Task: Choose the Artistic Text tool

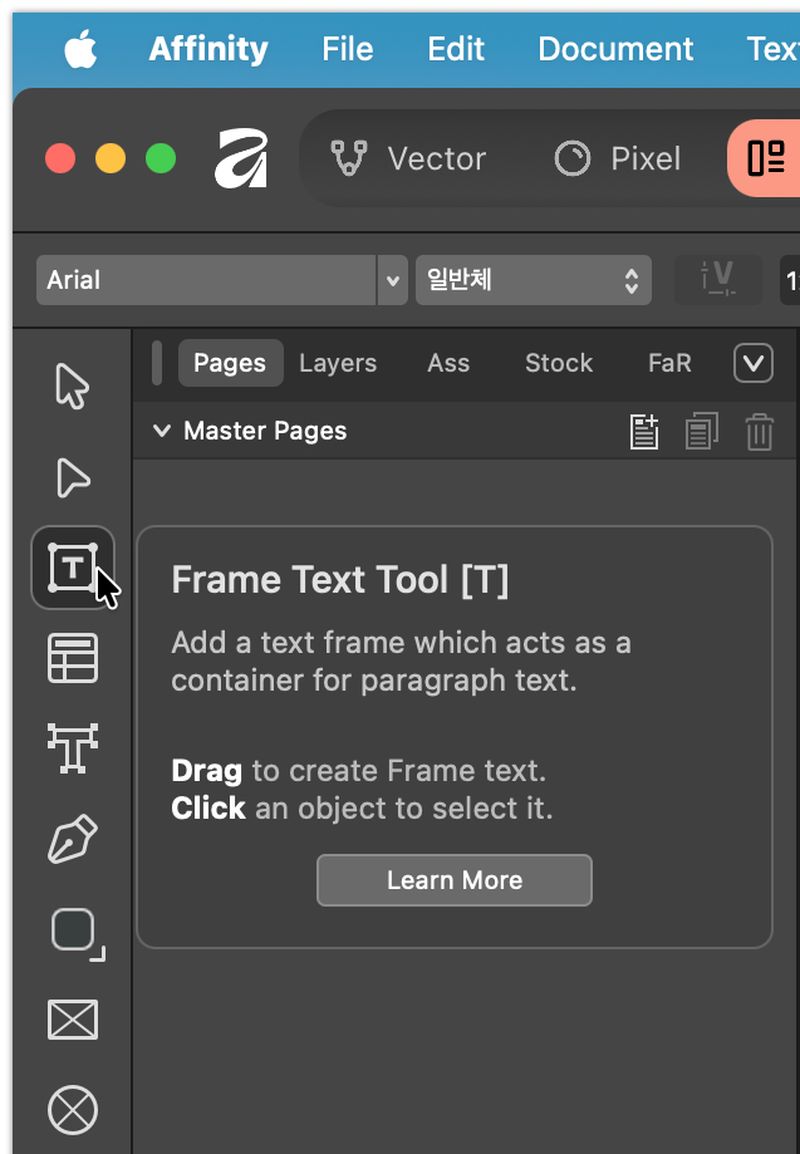Action: coord(72,748)
